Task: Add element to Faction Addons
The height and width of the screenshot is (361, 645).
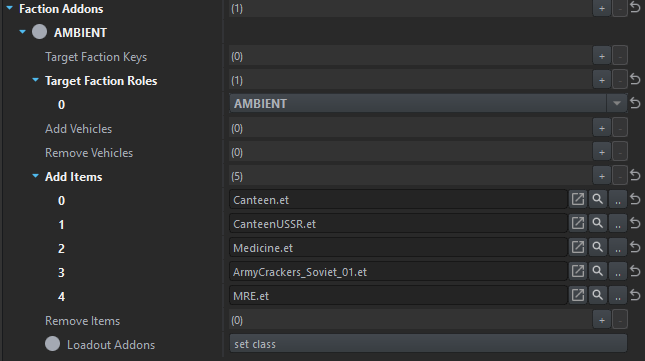Action: pos(602,8)
